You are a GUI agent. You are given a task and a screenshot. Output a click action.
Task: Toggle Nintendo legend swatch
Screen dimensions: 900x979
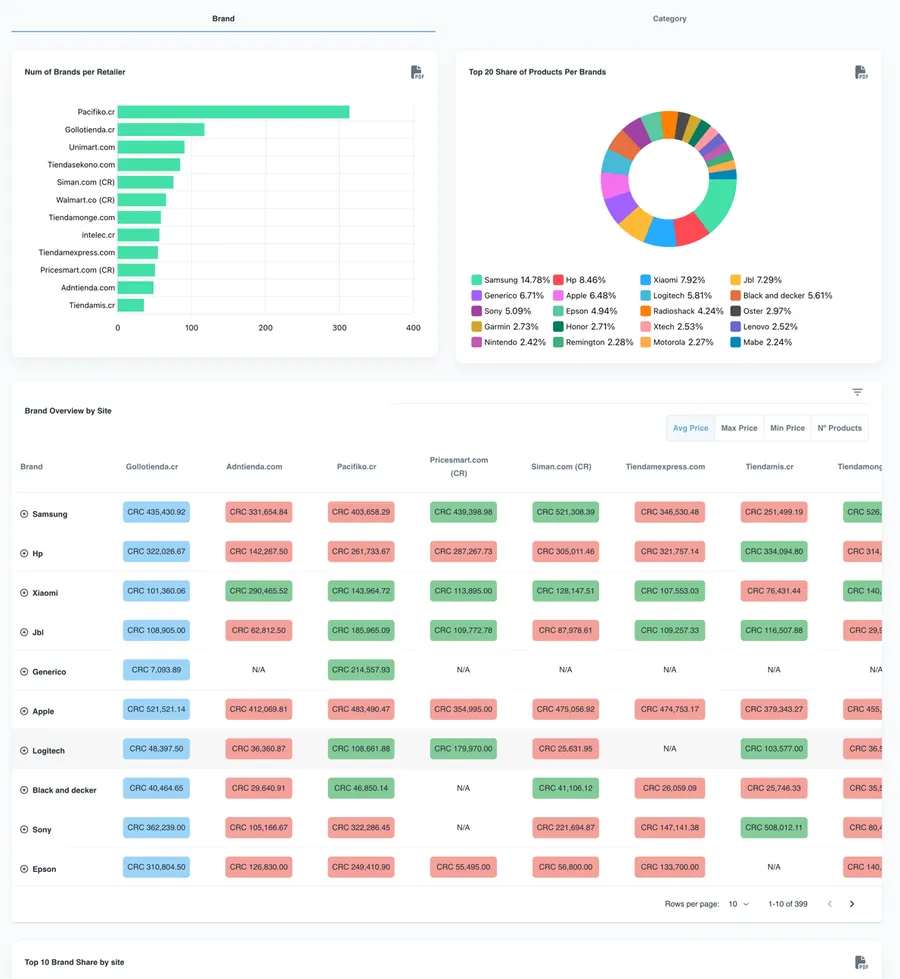coord(477,342)
